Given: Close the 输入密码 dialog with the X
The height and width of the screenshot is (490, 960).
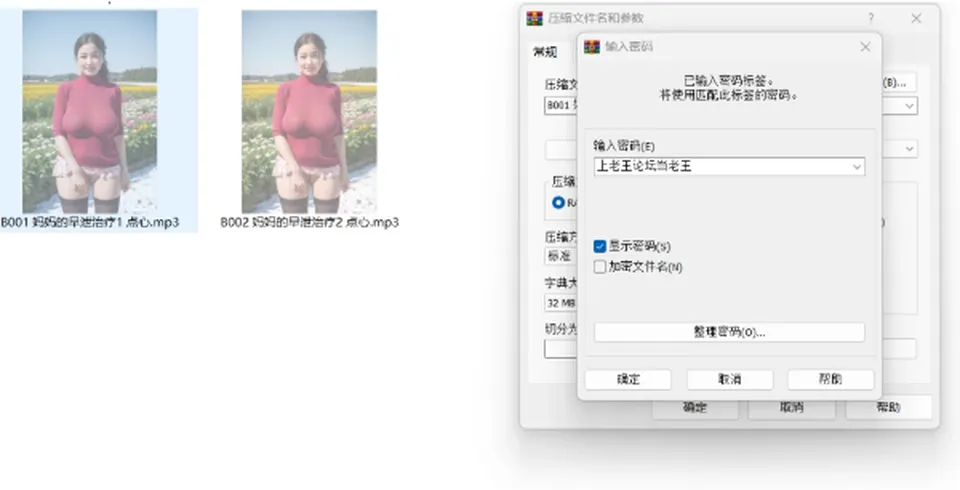Looking at the screenshot, I should click(865, 47).
